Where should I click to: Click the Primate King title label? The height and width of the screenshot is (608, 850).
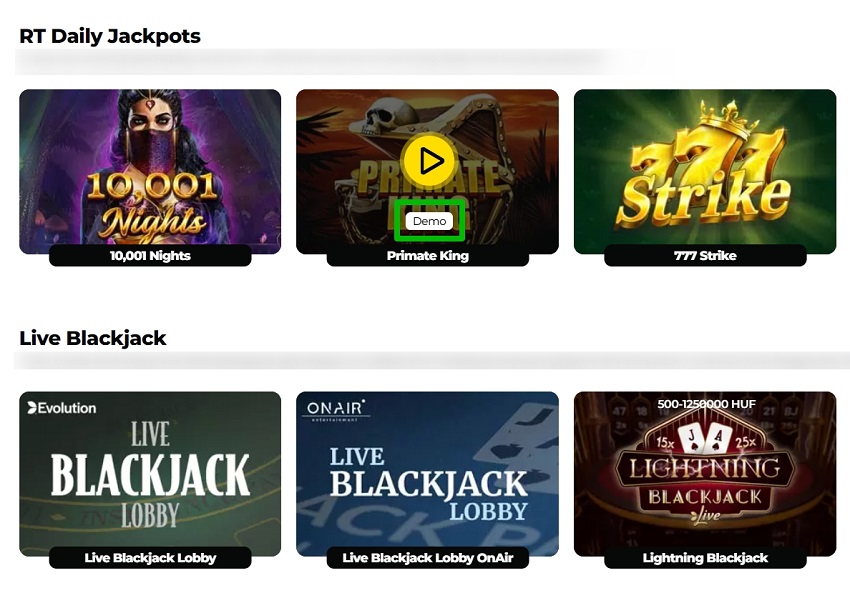pos(428,256)
